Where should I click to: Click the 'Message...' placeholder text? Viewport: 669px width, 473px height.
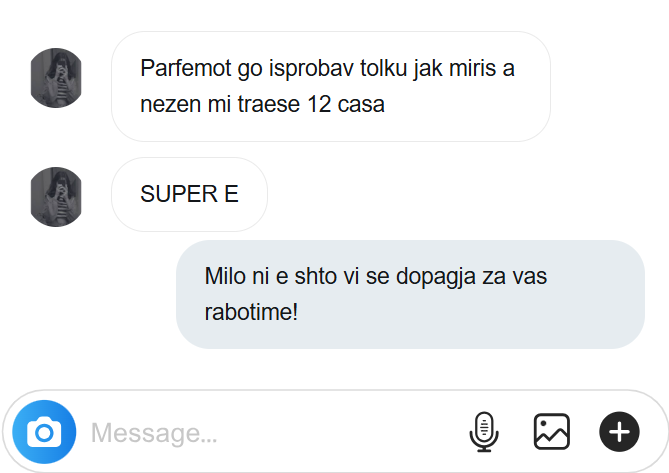click(154, 433)
